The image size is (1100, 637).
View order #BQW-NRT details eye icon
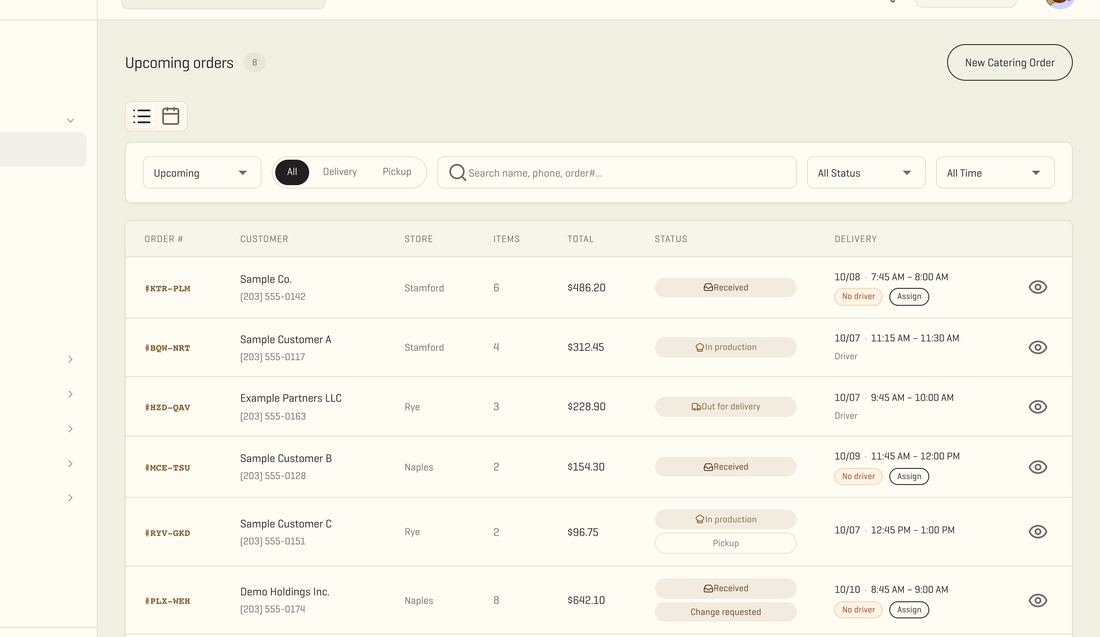(1038, 347)
